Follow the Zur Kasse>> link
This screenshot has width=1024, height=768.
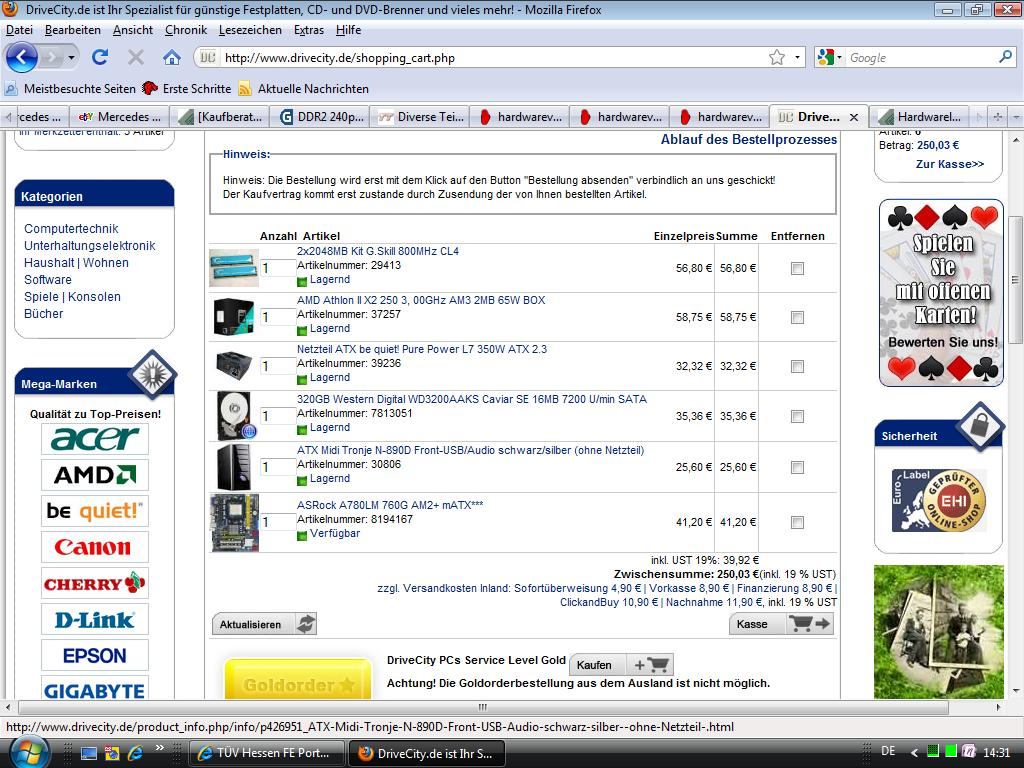click(950, 164)
